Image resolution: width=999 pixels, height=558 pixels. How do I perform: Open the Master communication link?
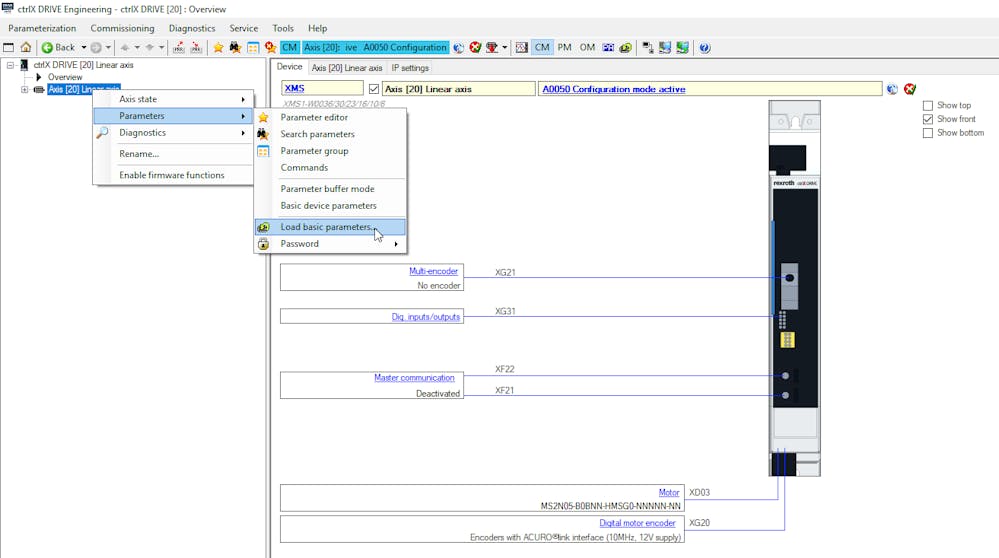click(414, 378)
